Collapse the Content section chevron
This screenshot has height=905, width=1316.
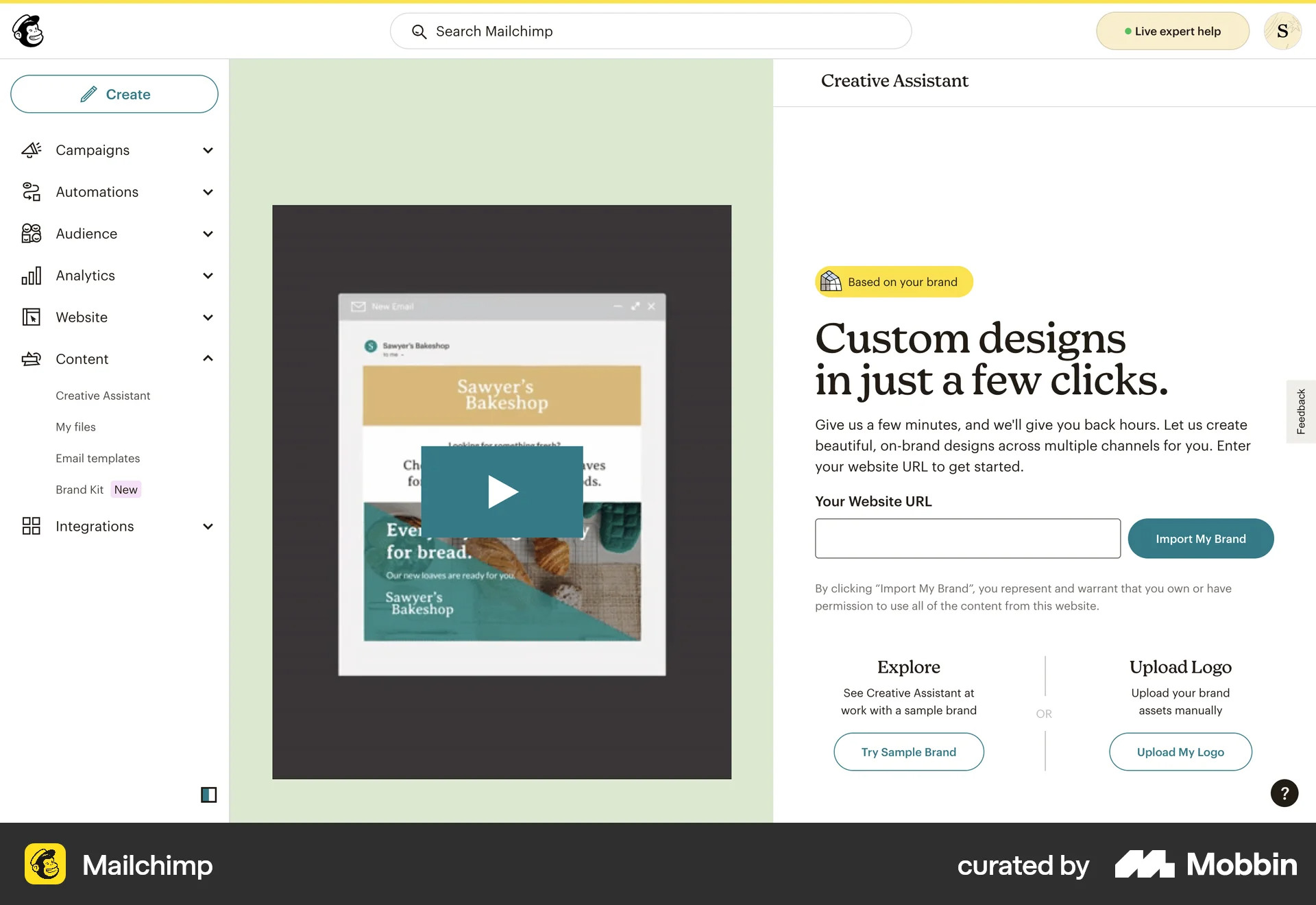tap(208, 359)
